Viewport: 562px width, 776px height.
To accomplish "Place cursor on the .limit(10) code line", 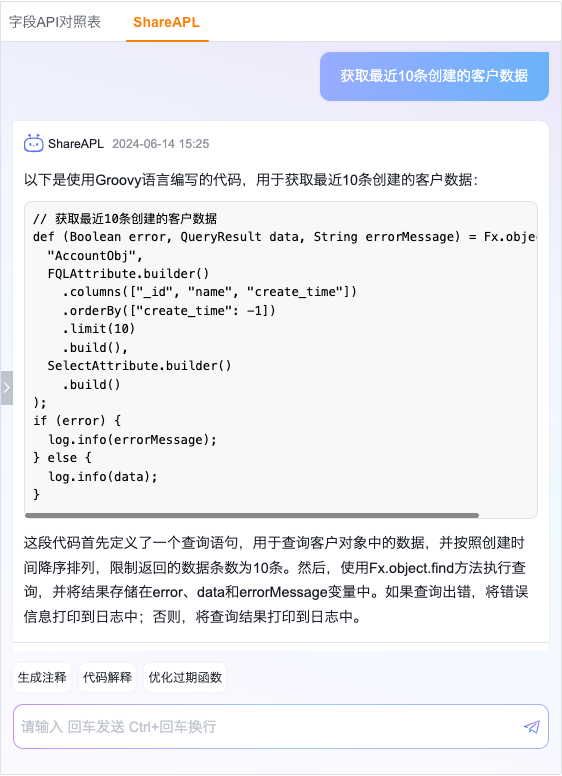I will 99,329.
